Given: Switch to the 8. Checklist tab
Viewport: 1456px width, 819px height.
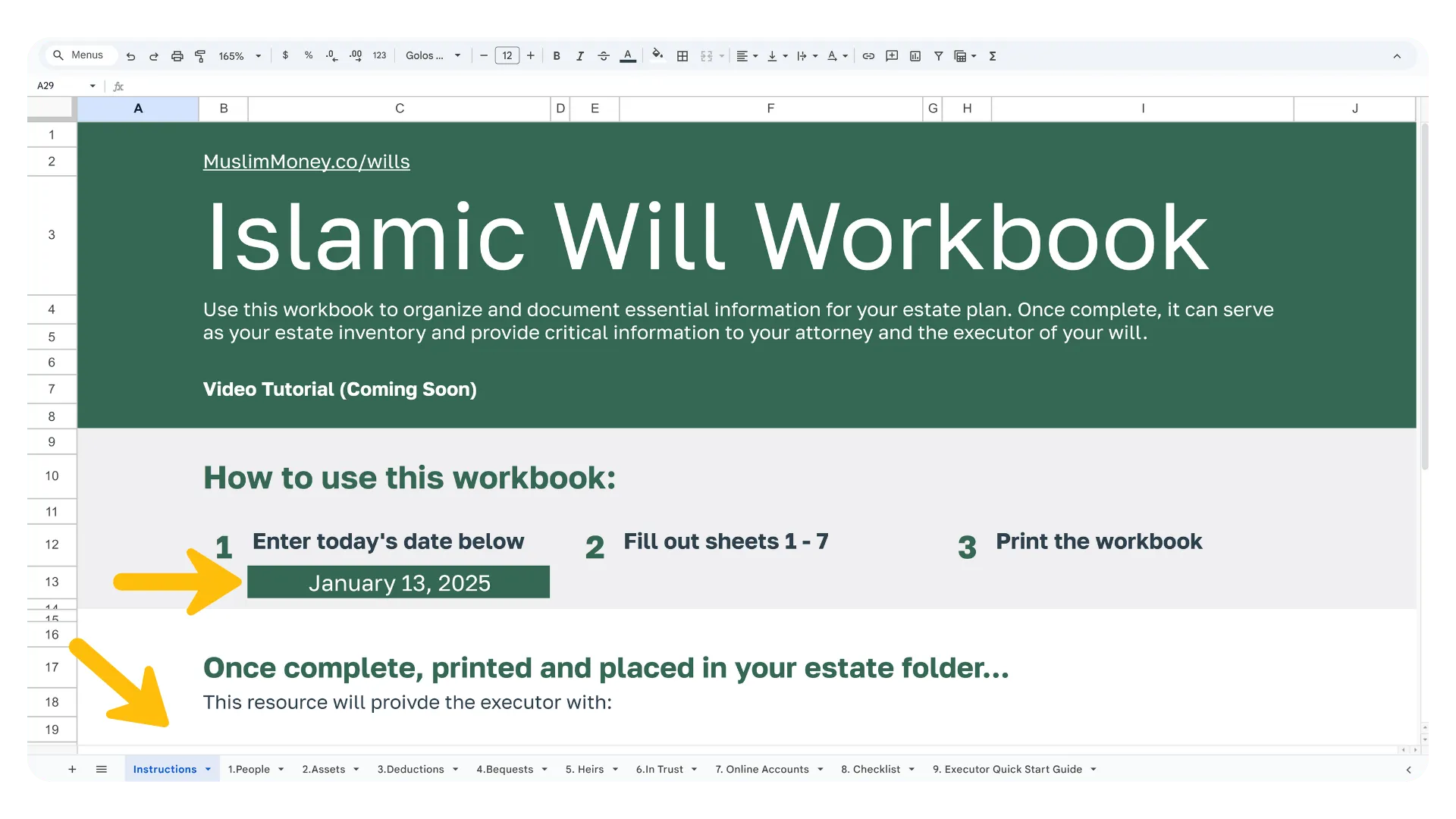Looking at the screenshot, I should click(x=871, y=769).
